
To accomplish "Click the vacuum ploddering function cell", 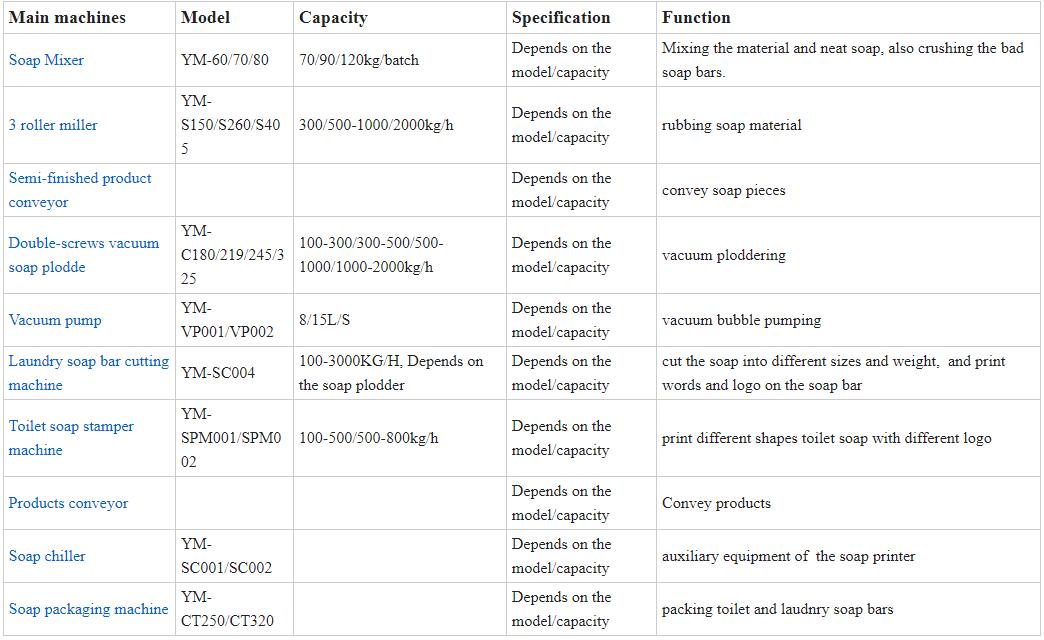I will coord(724,255).
